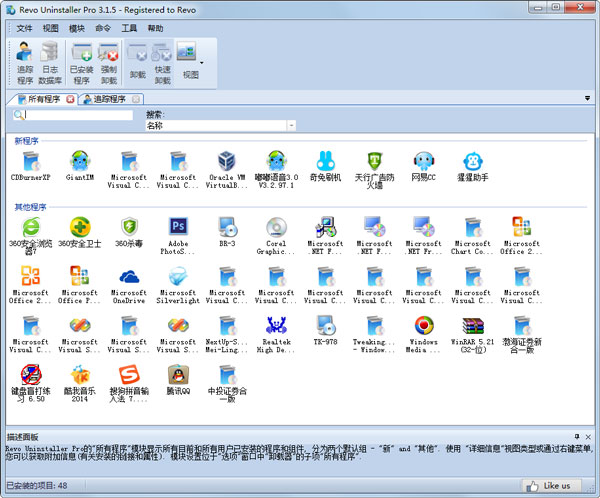Collapse the 新程序 group header
The image size is (600, 498).
26,141
